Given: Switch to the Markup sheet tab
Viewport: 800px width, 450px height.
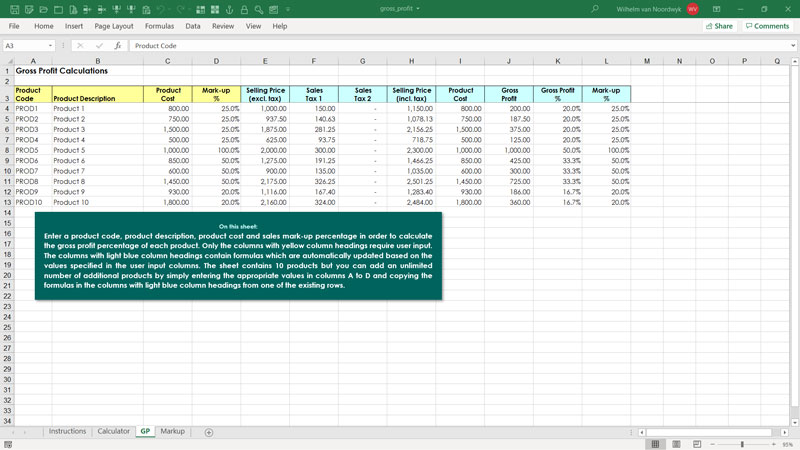Looking at the screenshot, I should tap(172, 431).
